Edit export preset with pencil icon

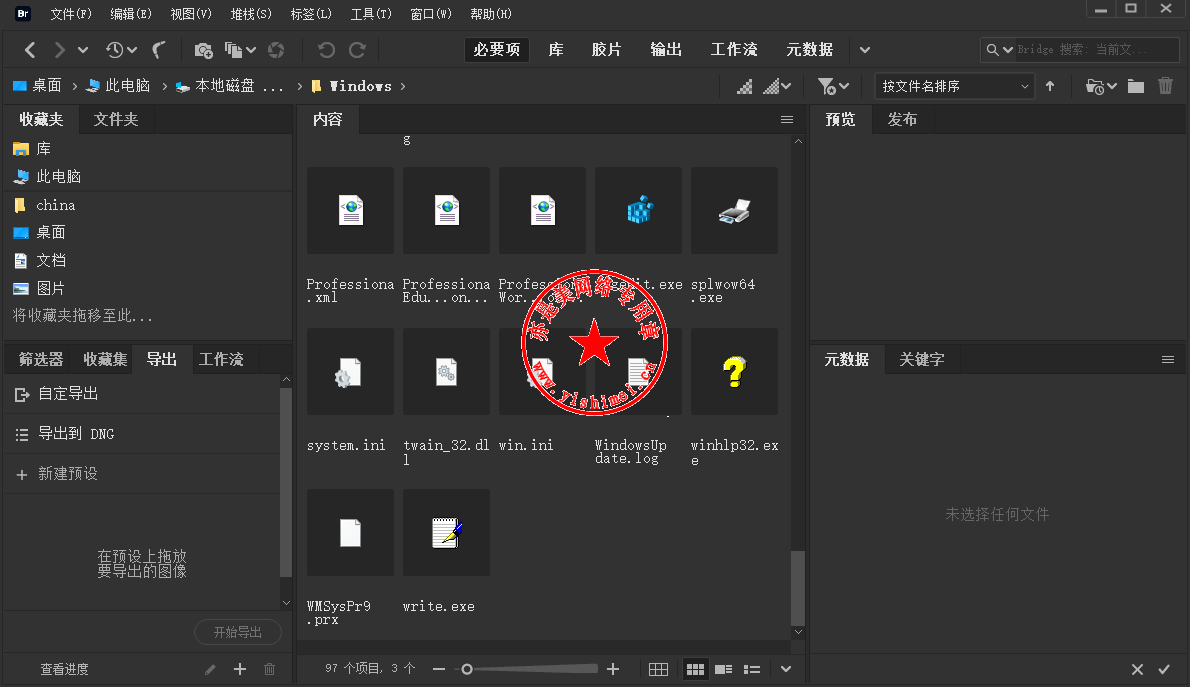click(210, 670)
